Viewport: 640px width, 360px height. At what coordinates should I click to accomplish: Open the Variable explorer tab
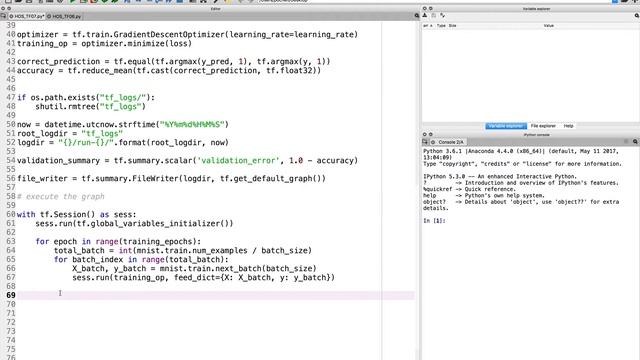tap(506, 126)
